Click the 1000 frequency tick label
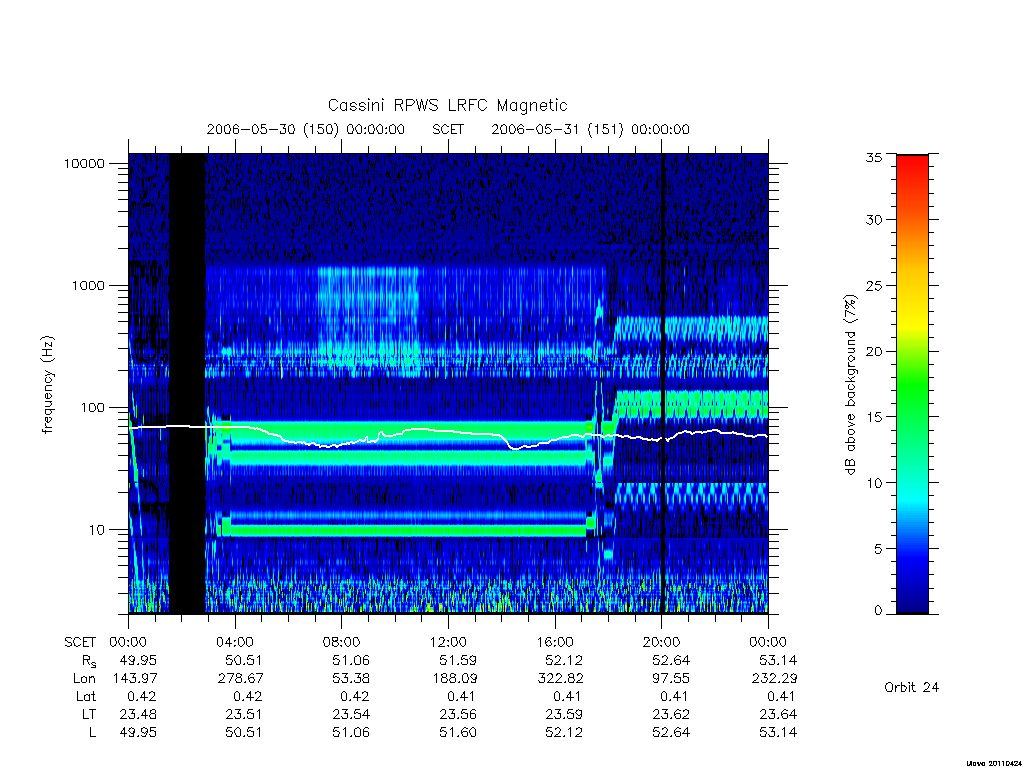1024x768 pixels. point(88,285)
